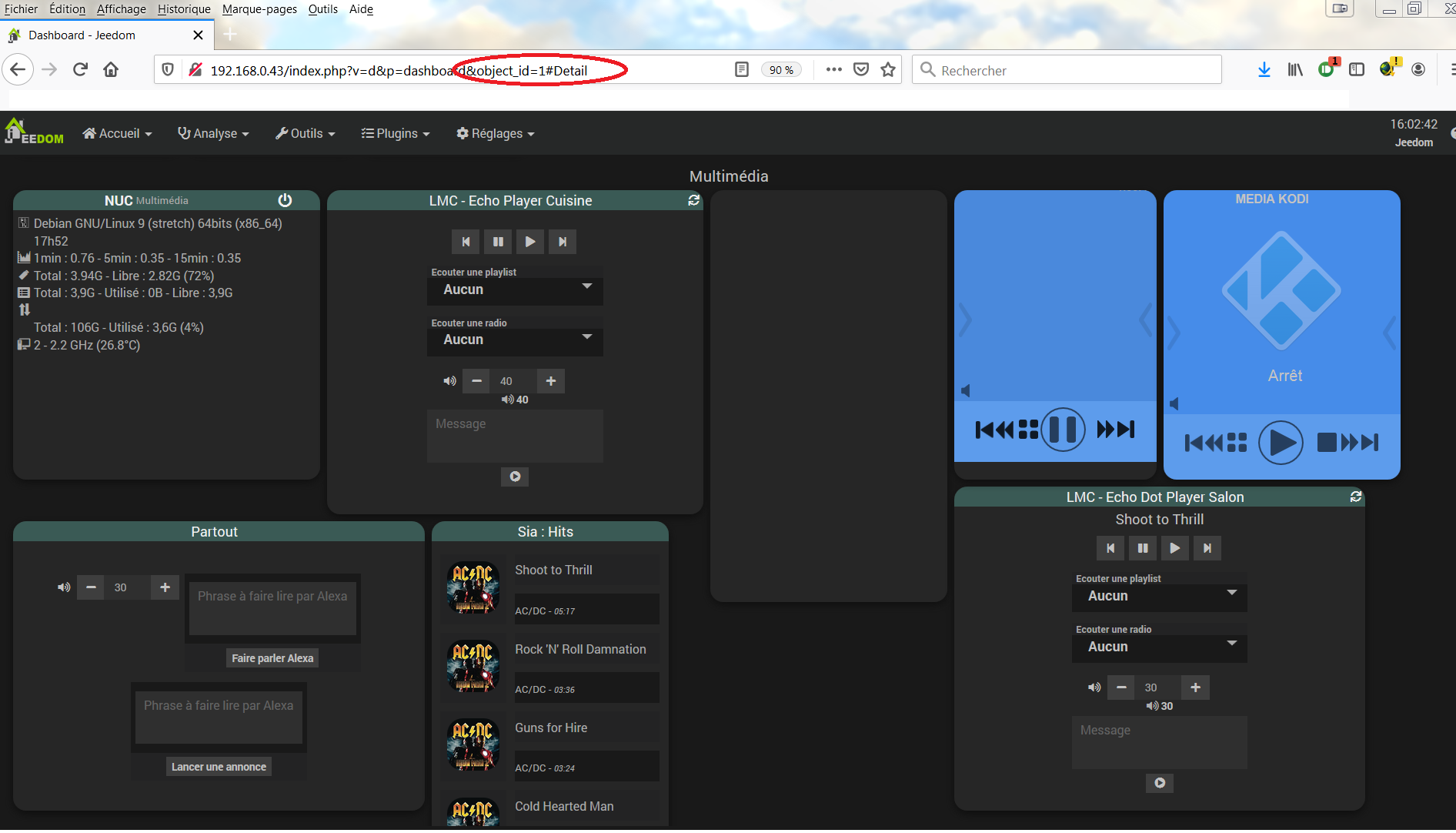The width and height of the screenshot is (1456, 833).
Task: Skip to next track on Echo Player Cuisine
Action: coord(563,242)
